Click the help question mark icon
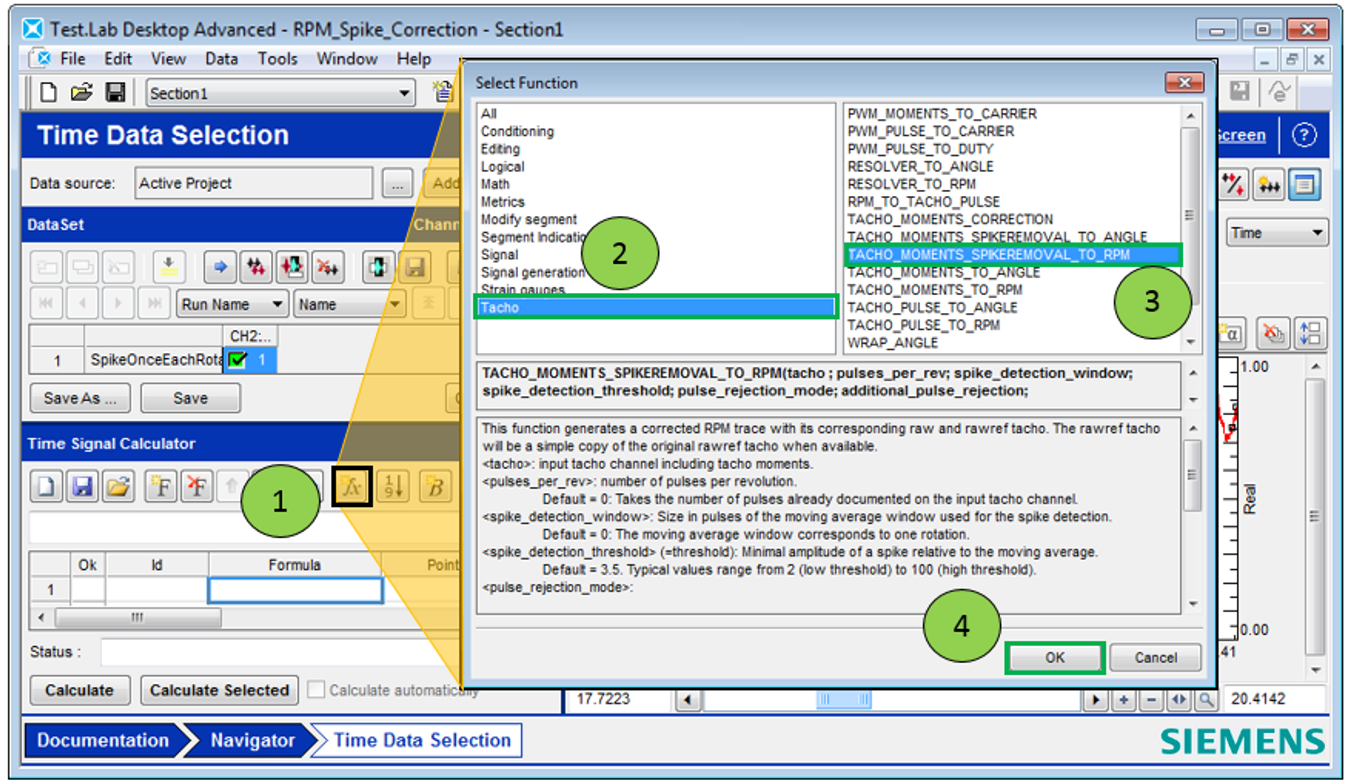Image resolution: width=1348 pixels, height=781 pixels. click(1304, 135)
